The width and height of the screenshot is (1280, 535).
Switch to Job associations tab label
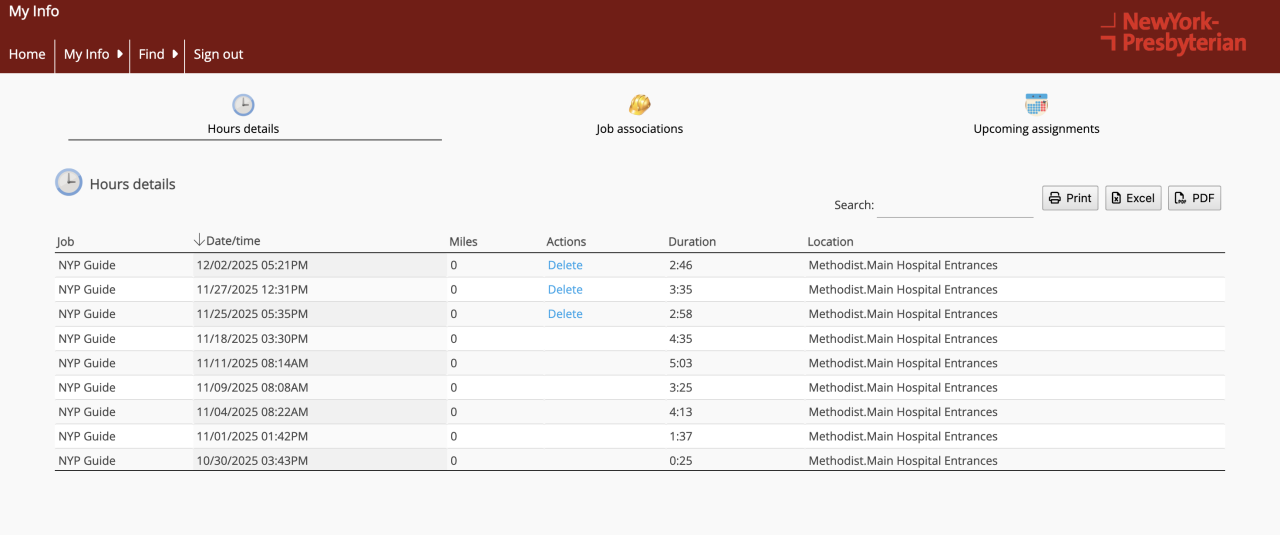tap(640, 129)
